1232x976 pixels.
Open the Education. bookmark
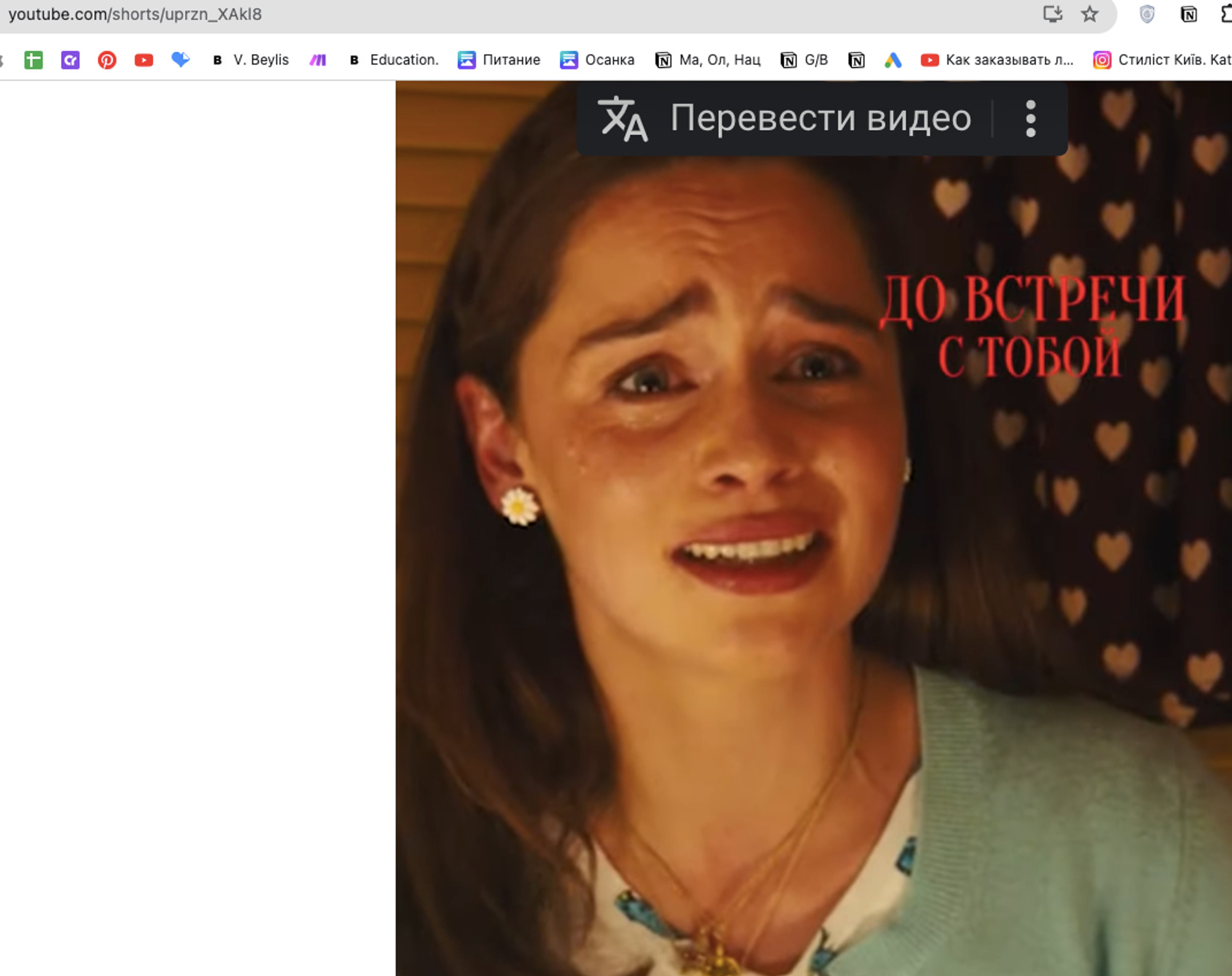tap(393, 60)
